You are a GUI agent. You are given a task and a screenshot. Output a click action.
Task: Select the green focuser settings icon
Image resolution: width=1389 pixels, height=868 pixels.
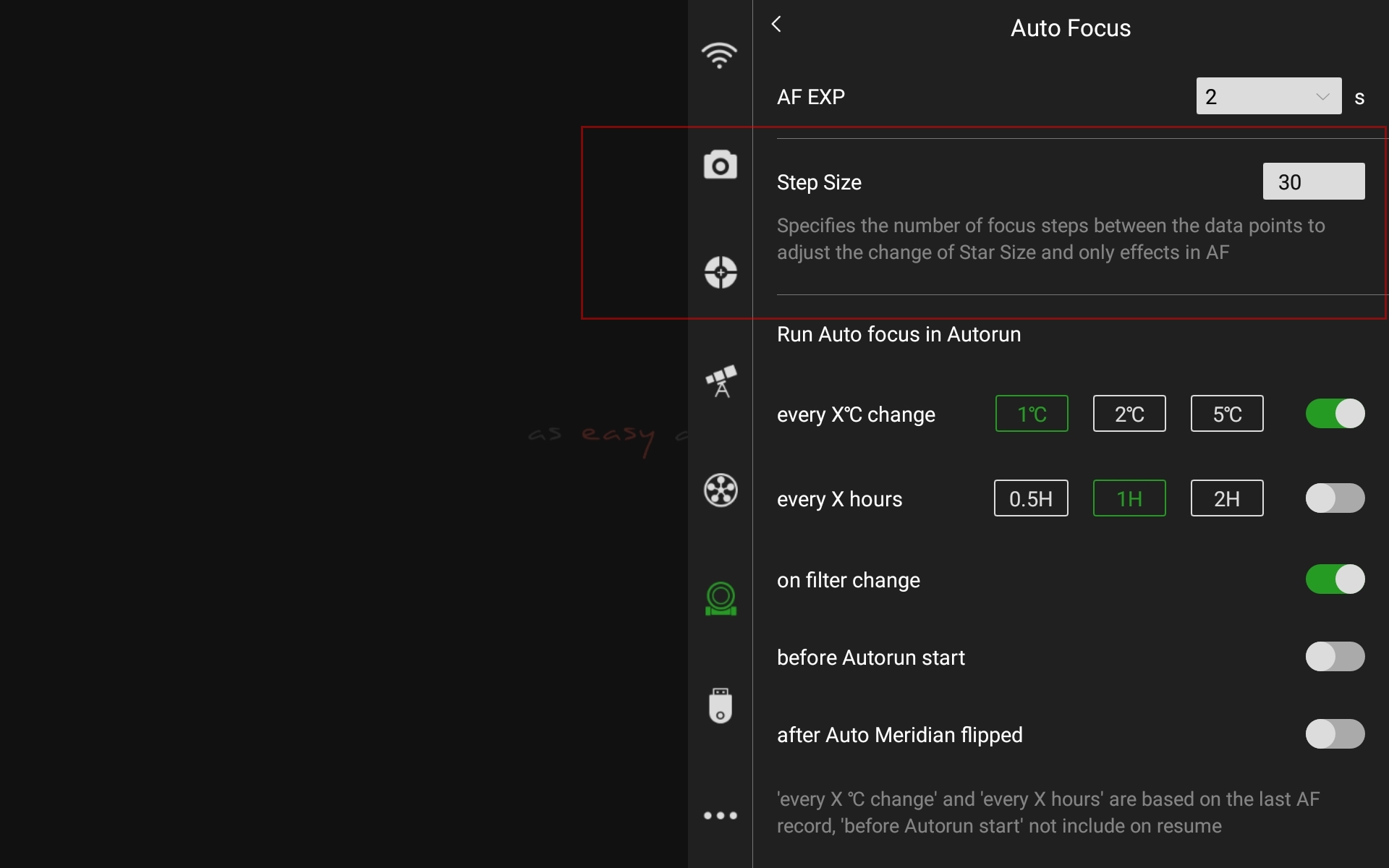pos(720,599)
